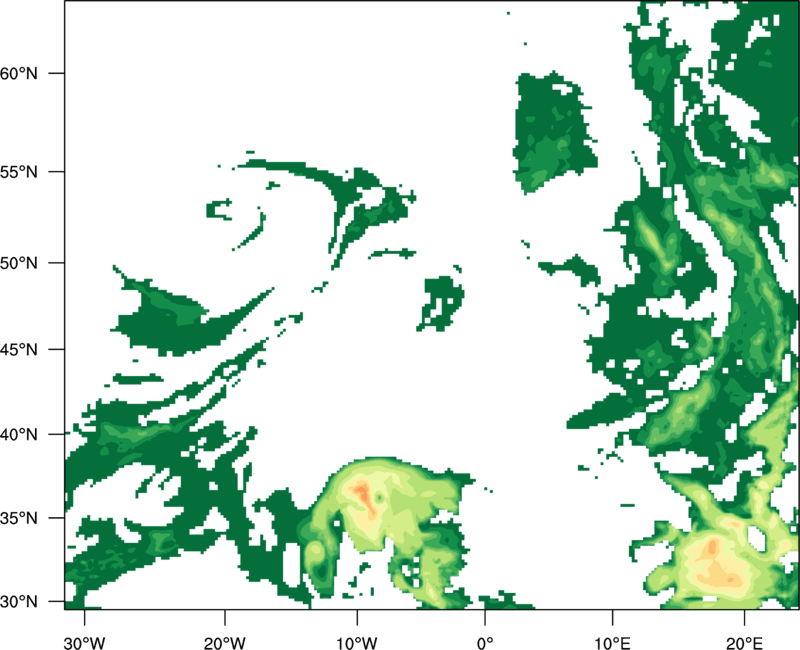800x650 pixels.
Task: Click the 40°N latitude label
Action: [x=19, y=435]
